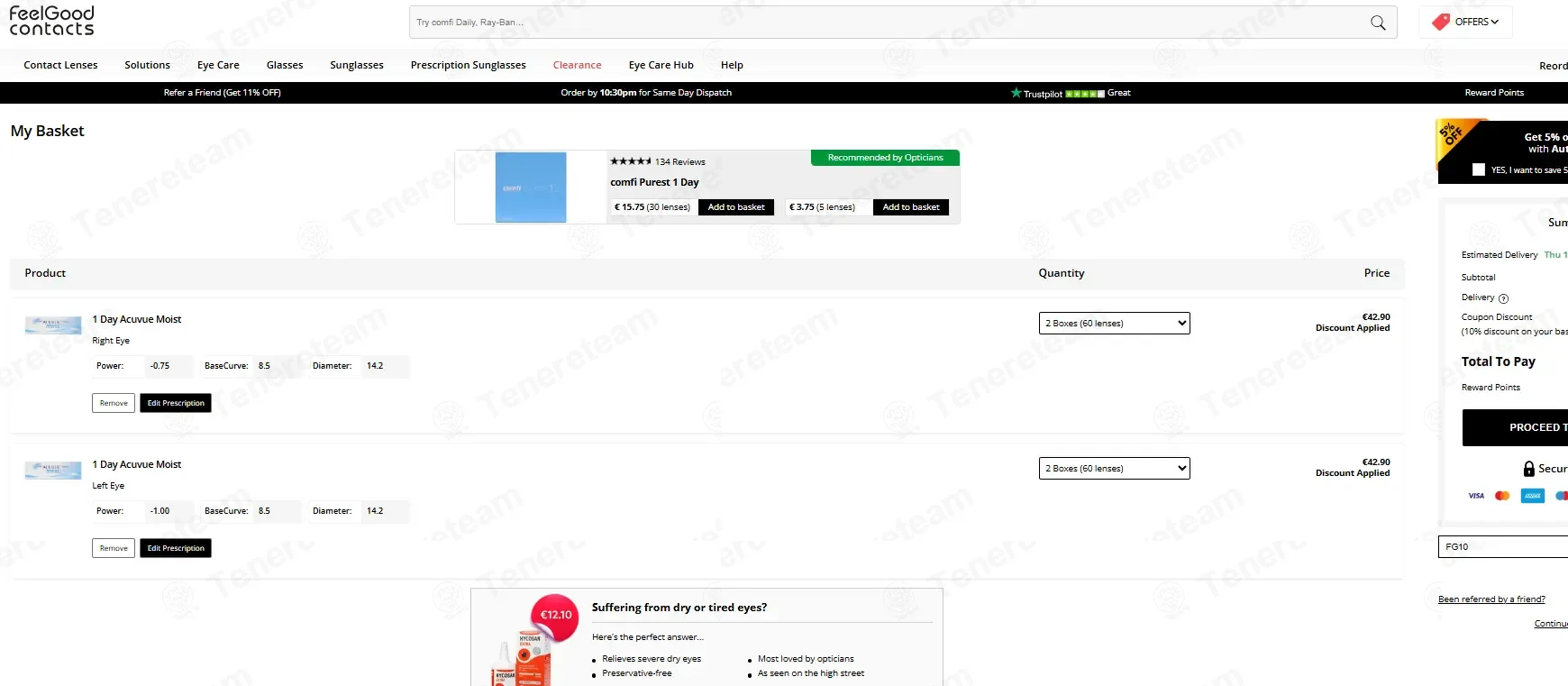
Task: Open the Right Eye quantity dropdown
Action: click(x=1115, y=323)
